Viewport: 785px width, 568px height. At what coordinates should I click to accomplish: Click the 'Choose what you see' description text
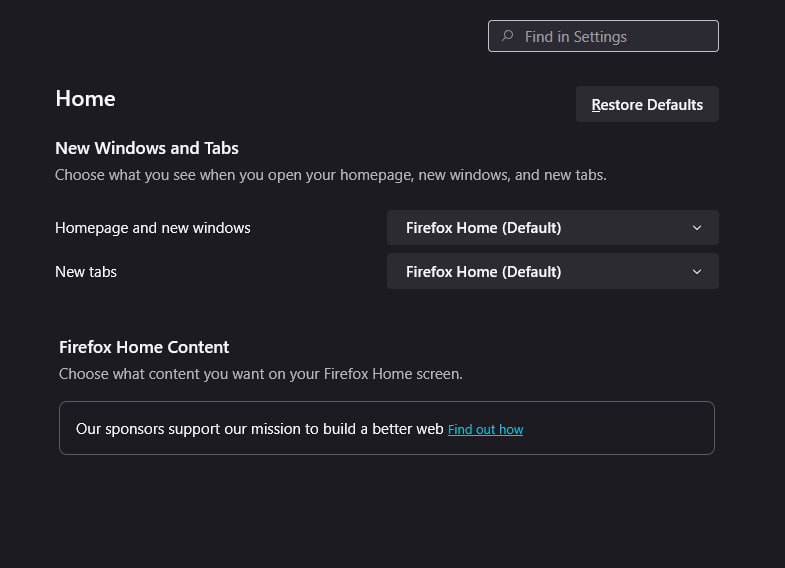(x=330, y=175)
